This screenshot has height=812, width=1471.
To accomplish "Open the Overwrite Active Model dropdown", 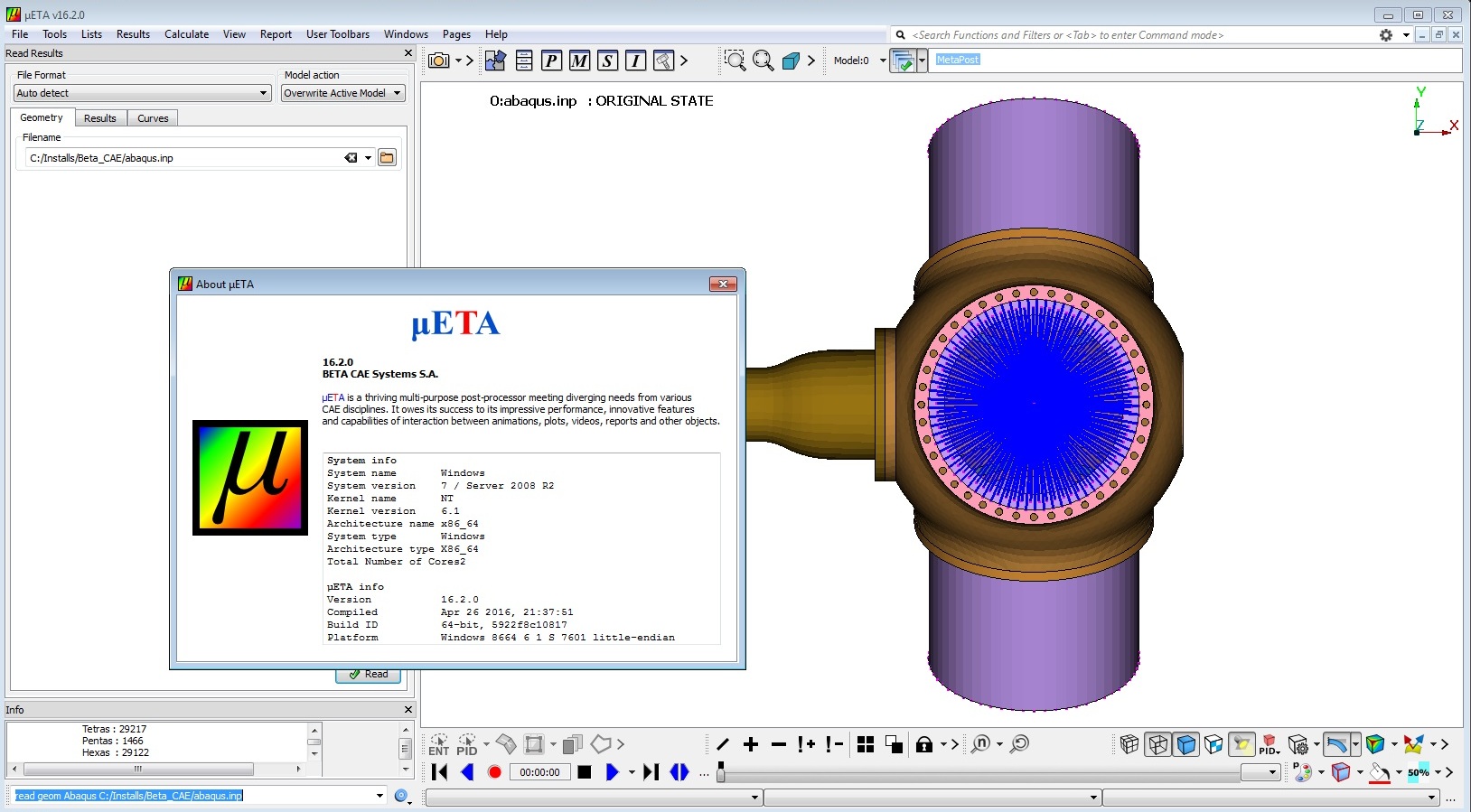I will coord(342,93).
